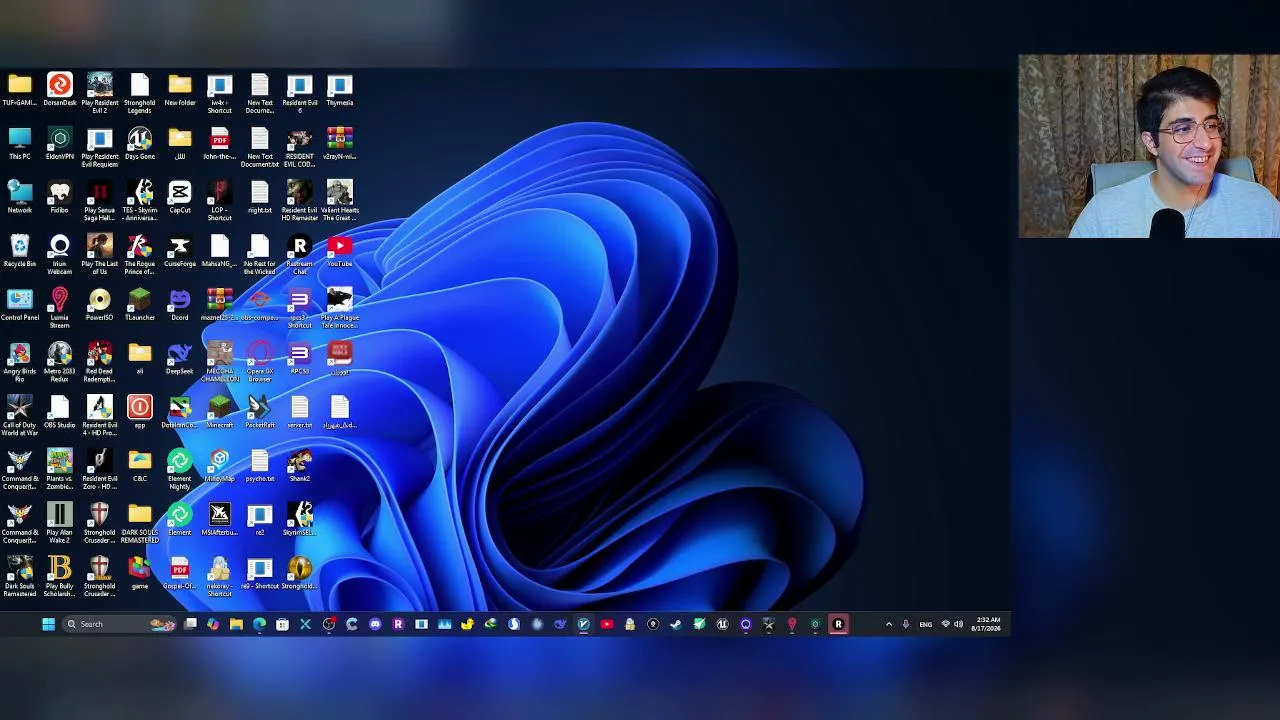The height and width of the screenshot is (720, 1280).
Task: Select the DARK SOULS REMASTERED folder
Action: 140,524
